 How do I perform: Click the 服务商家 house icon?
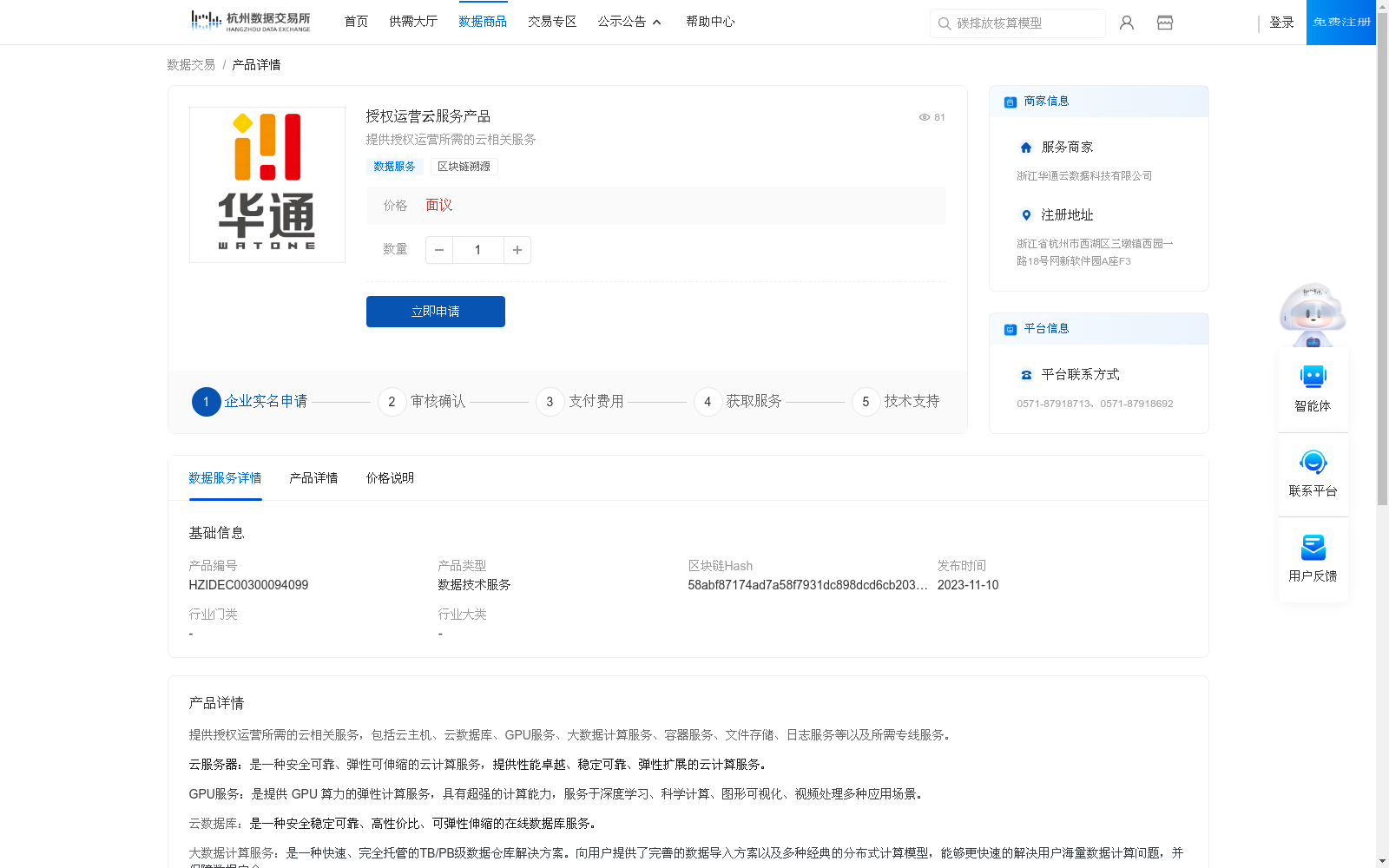point(1026,148)
